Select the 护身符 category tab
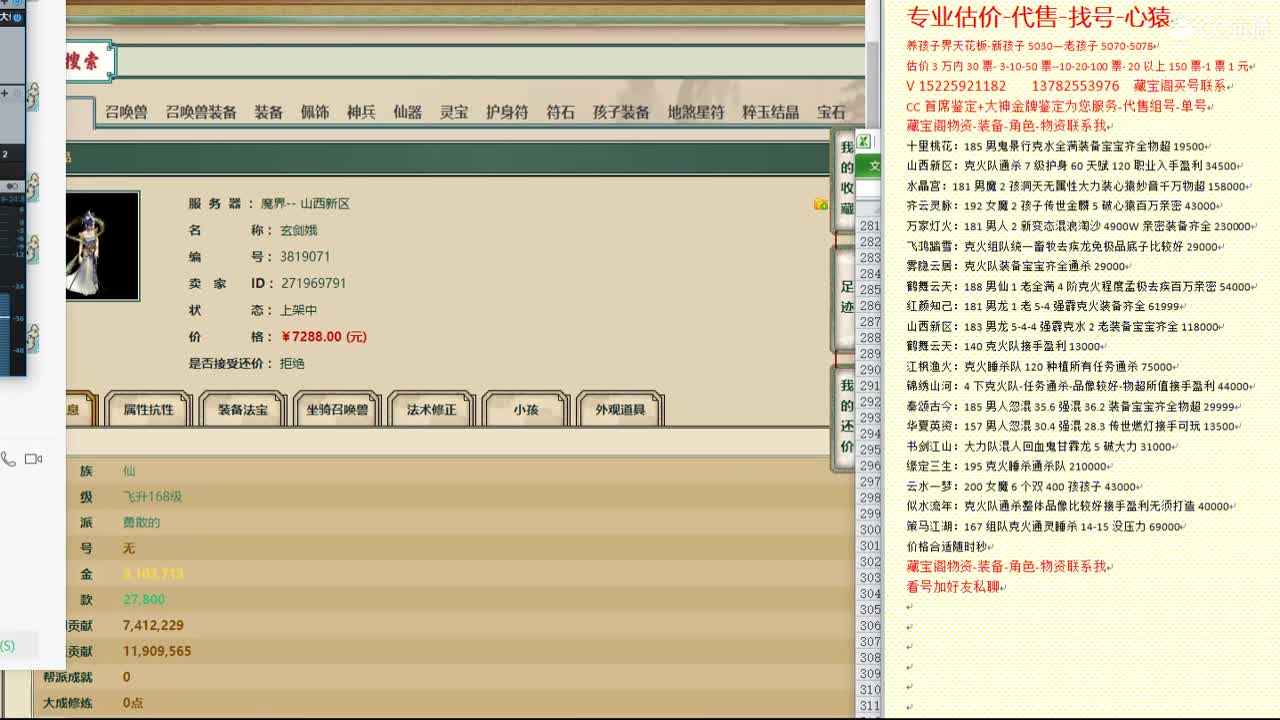Image resolution: width=1280 pixels, height=720 pixels. click(507, 112)
